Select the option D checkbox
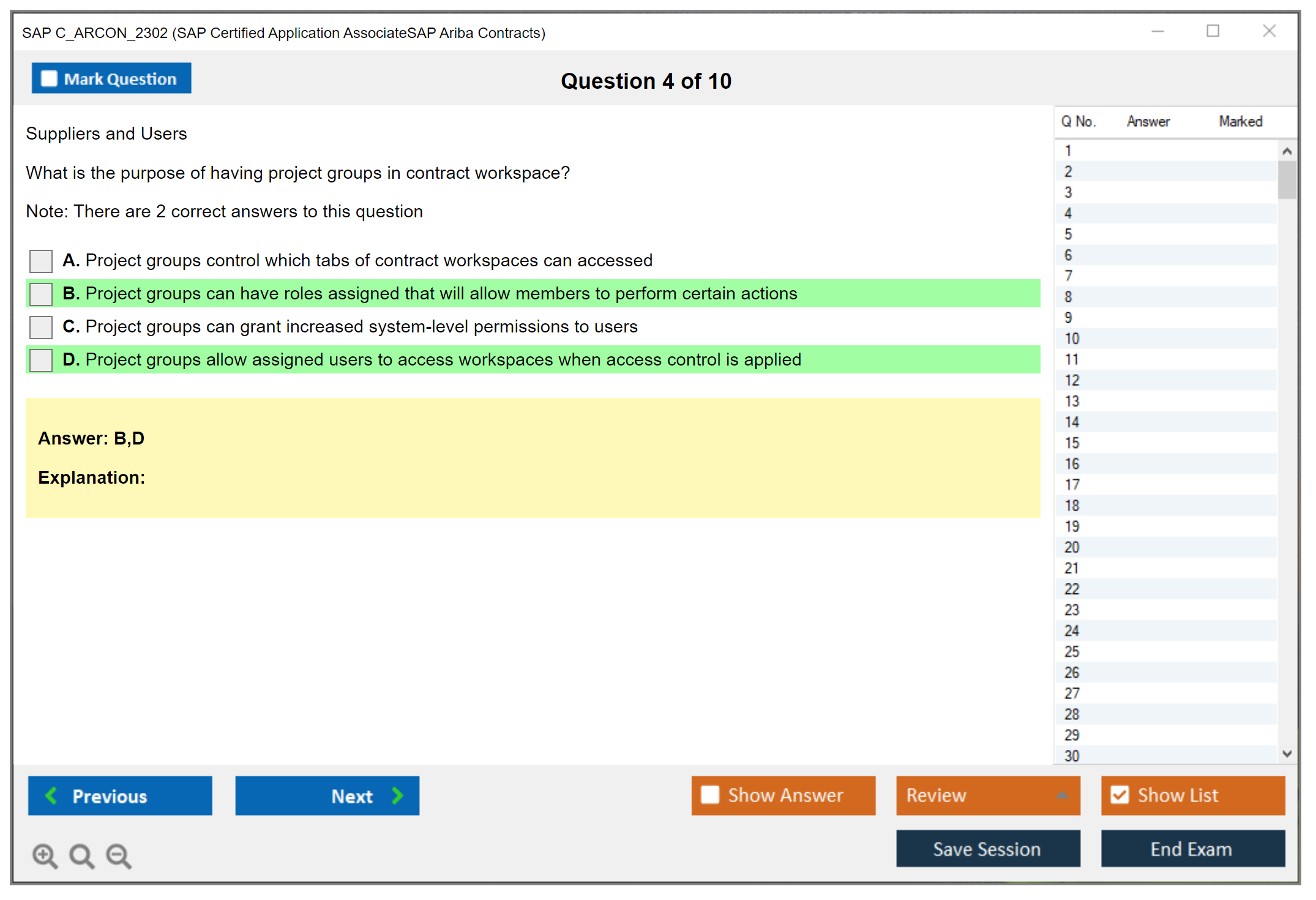This screenshot has width=1316, height=900. (41, 360)
